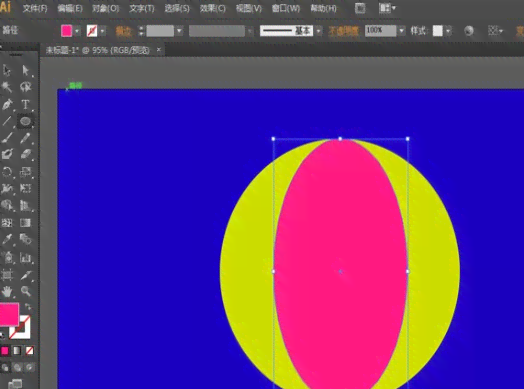Enable Draw Normal mode

(x=5, y=368)
